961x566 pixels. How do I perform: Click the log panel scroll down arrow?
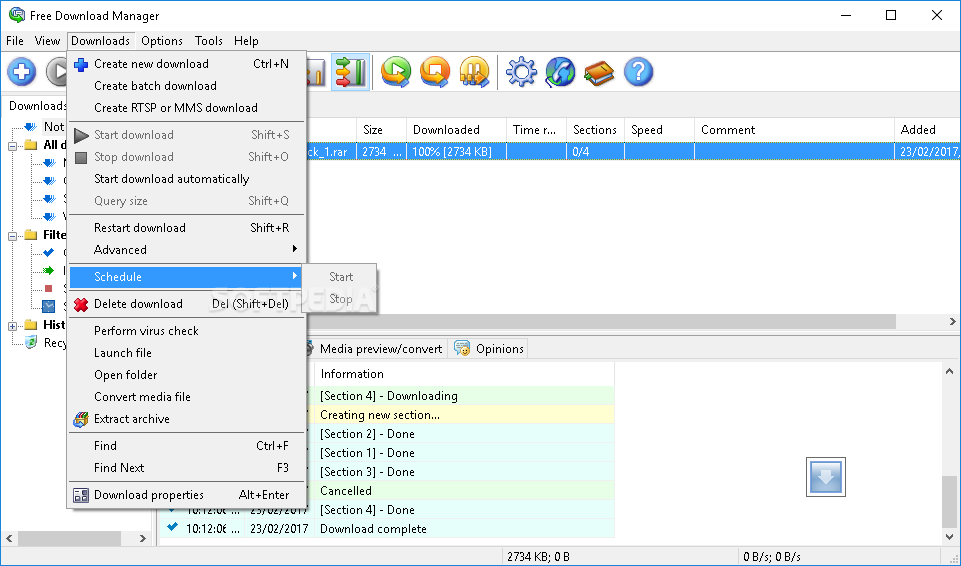949,537
